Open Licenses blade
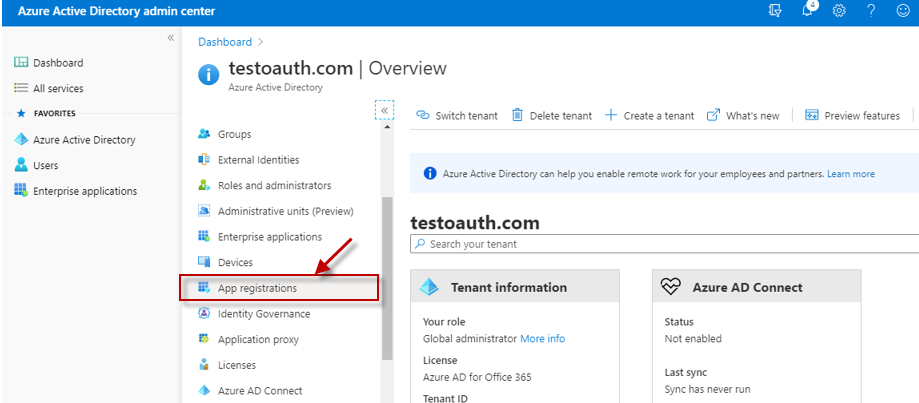 [x=237, y=365]
